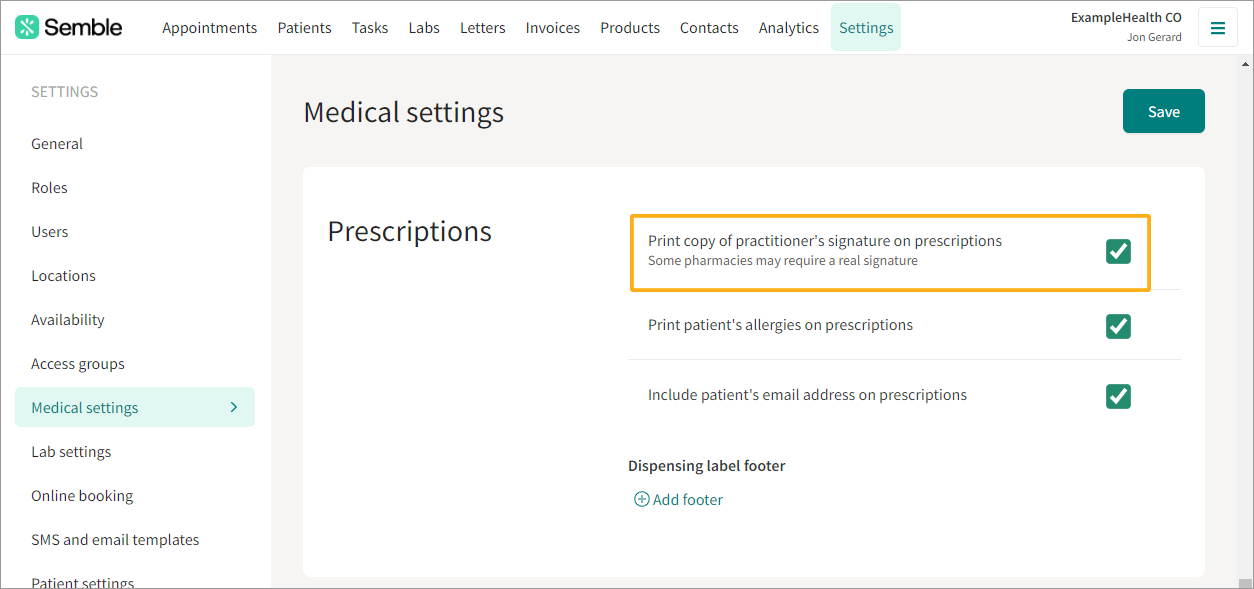Click Jon Gerard account name

(x=1155, y=37)
